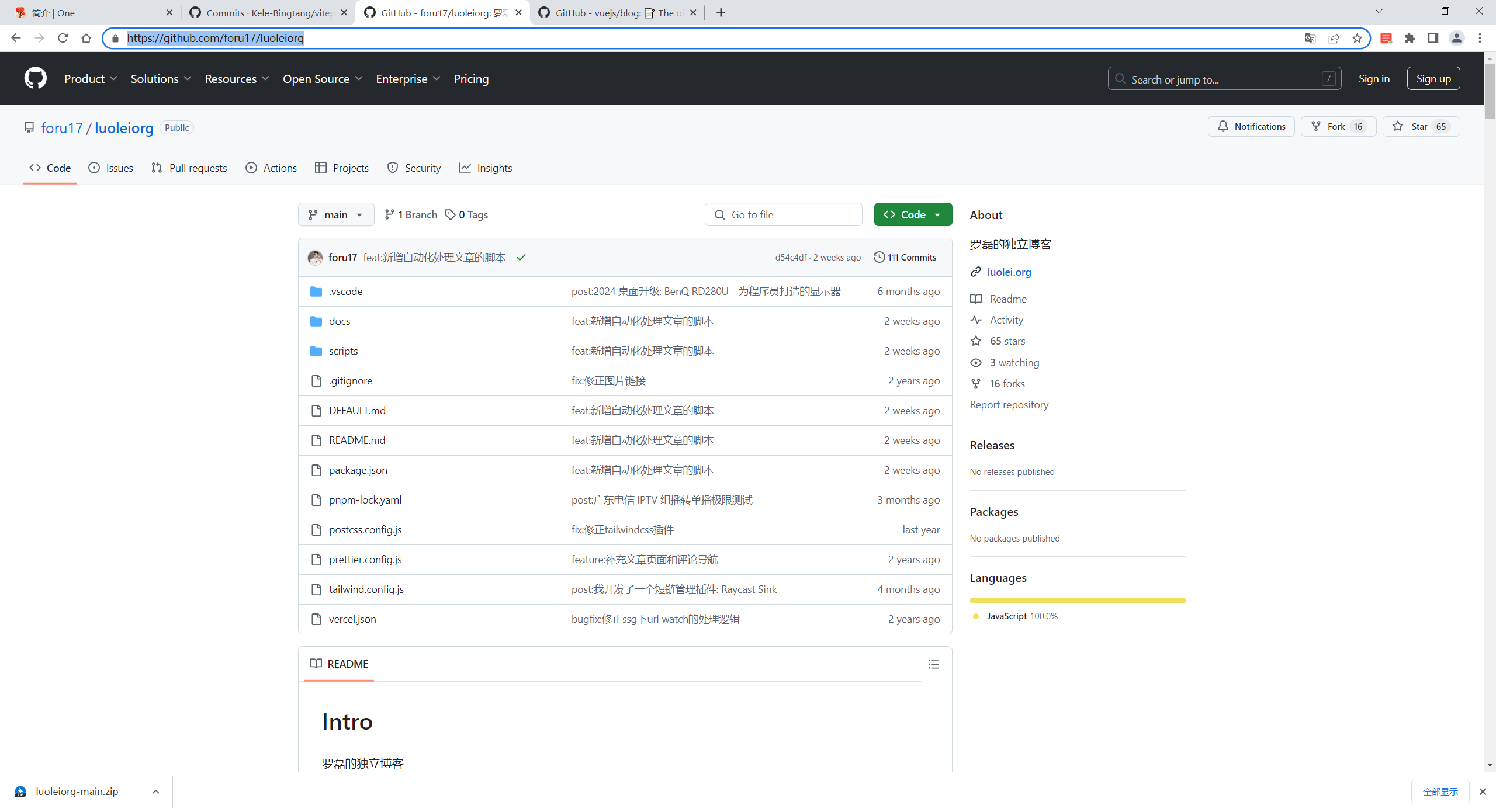Open 0 Tags list
Screen dimensions: 1496x812
(466, 214)
